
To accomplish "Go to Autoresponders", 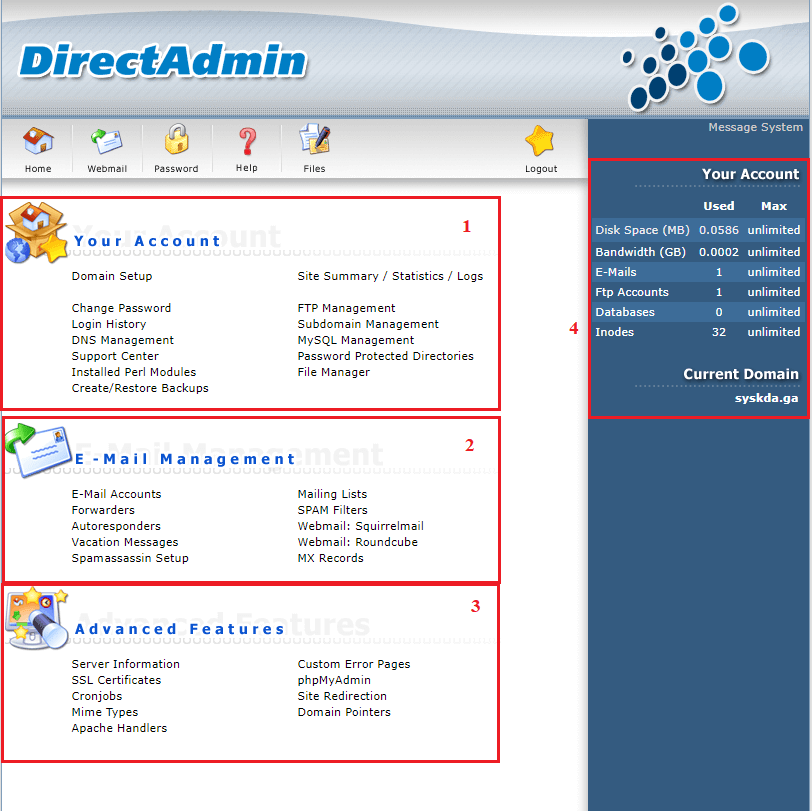I will point(116,526).
